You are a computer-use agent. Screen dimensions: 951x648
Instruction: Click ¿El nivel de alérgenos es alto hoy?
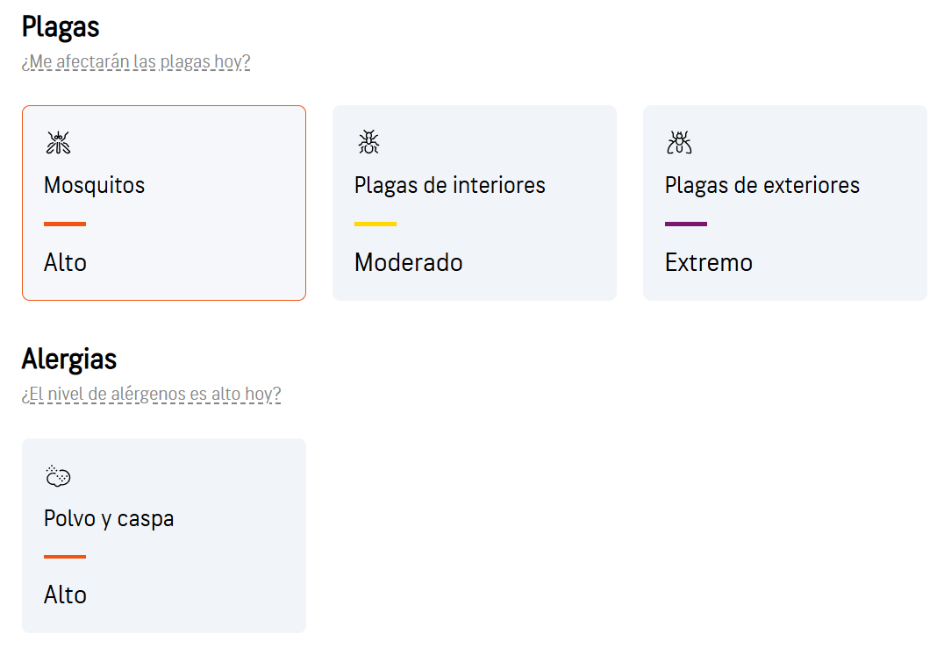(151, 394)
